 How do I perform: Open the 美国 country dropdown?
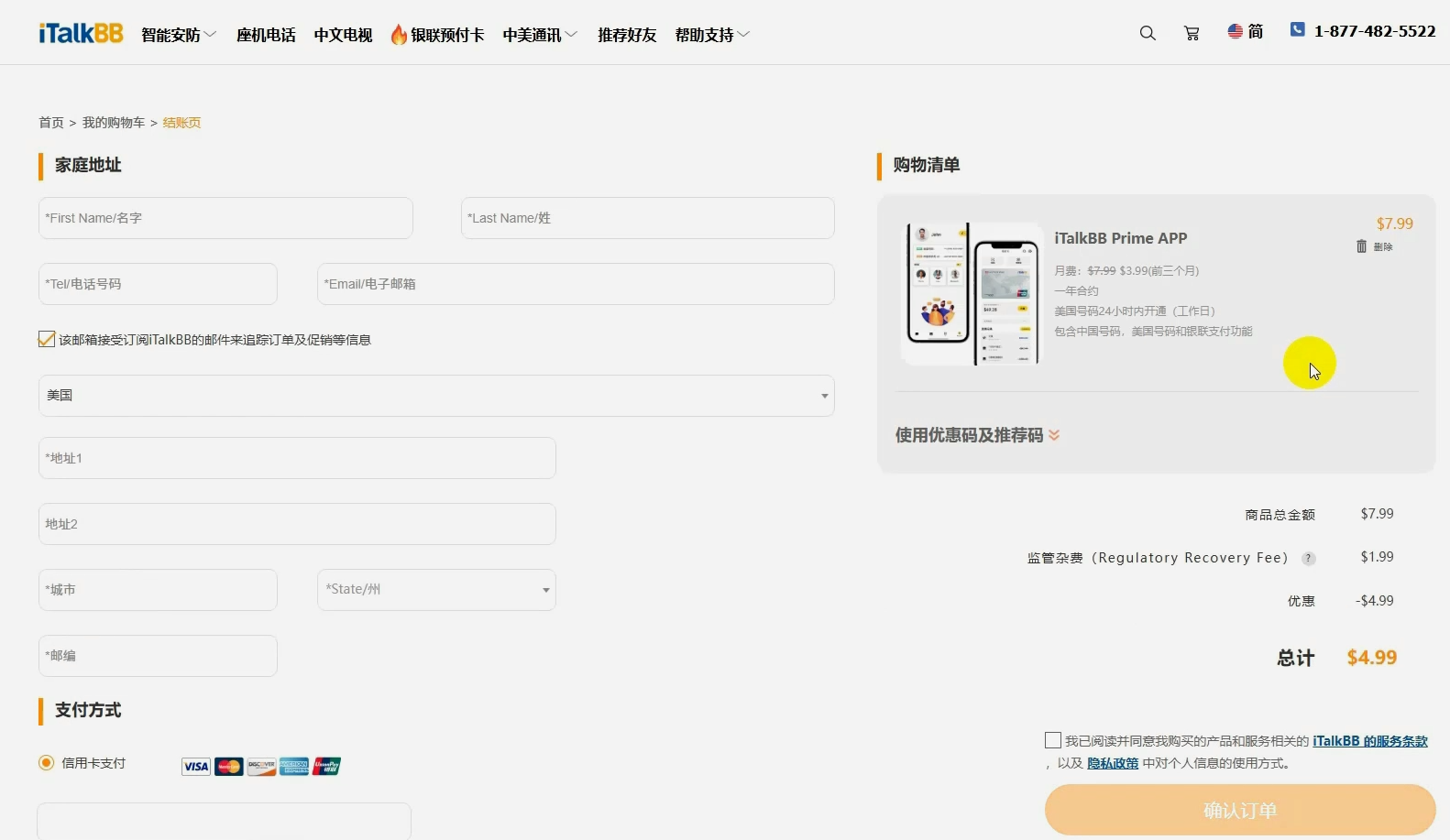click(x=436, y=396)
